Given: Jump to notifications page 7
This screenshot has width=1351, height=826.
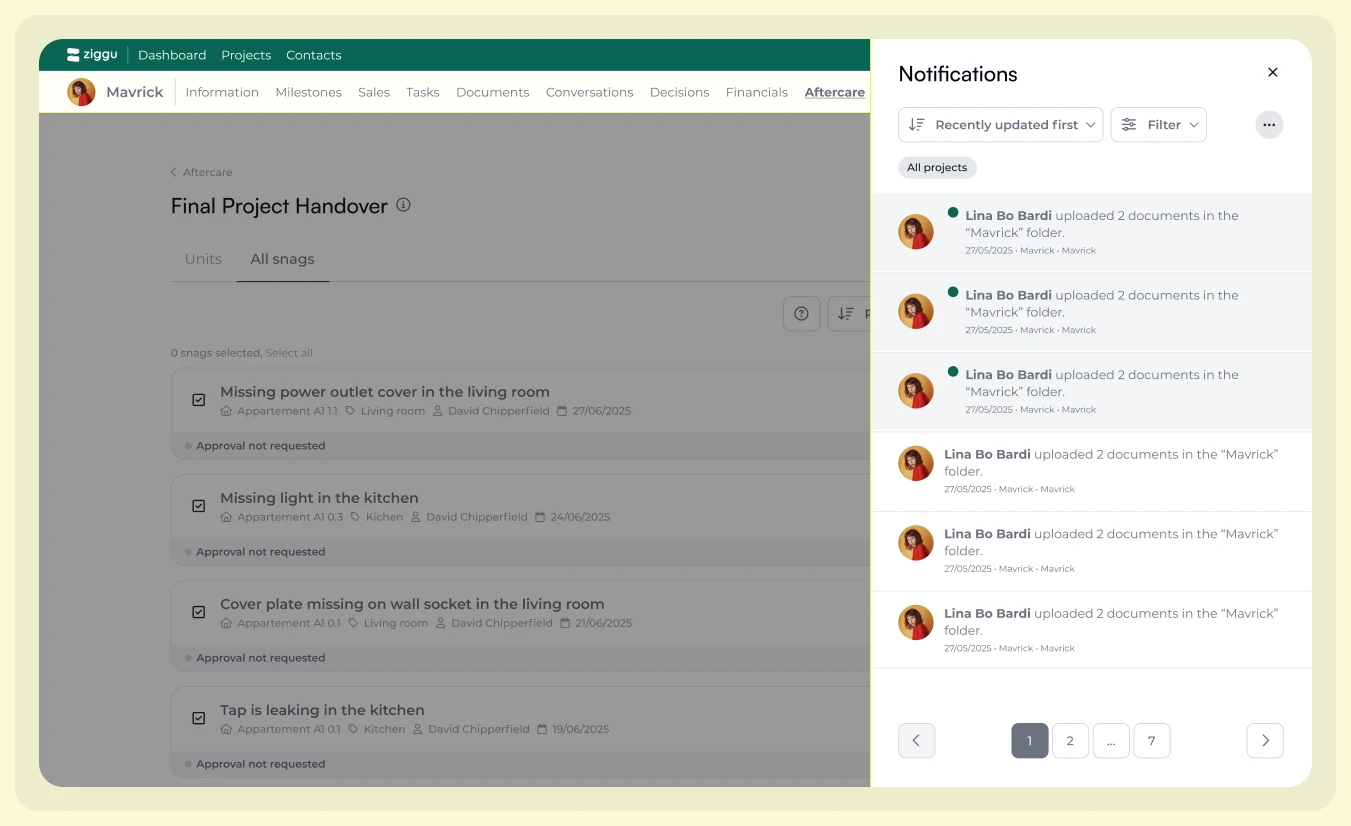Looking at the screenshot, I should click(x=1152, y=741).
